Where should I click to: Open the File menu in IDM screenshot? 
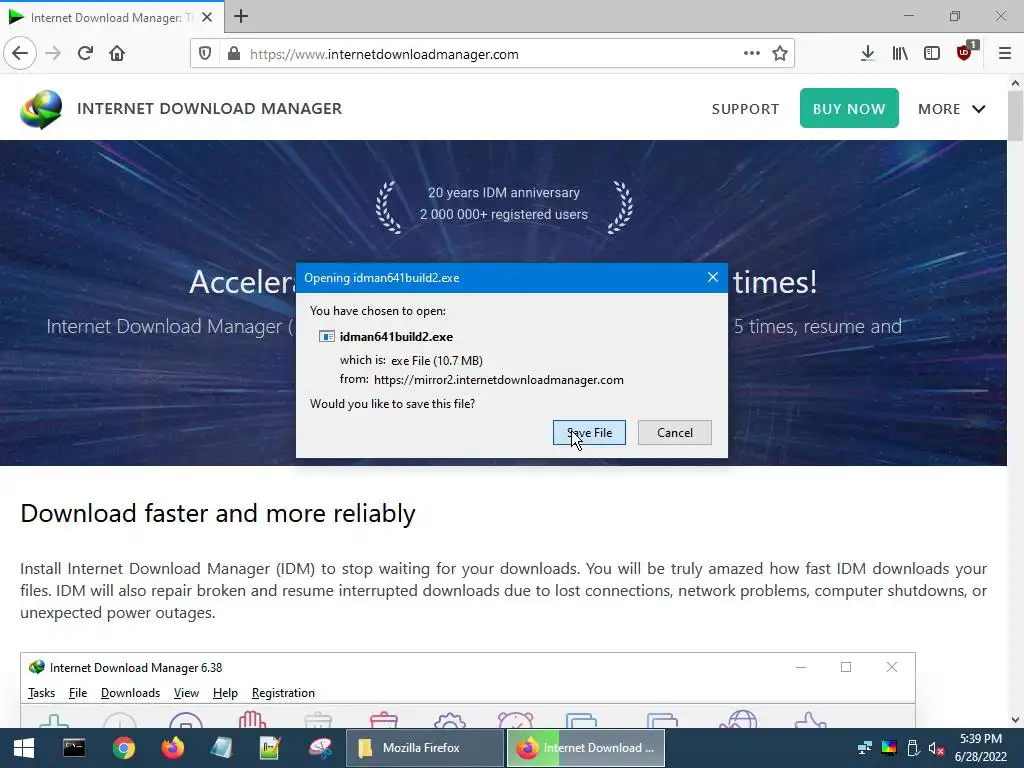coord(78,693)
